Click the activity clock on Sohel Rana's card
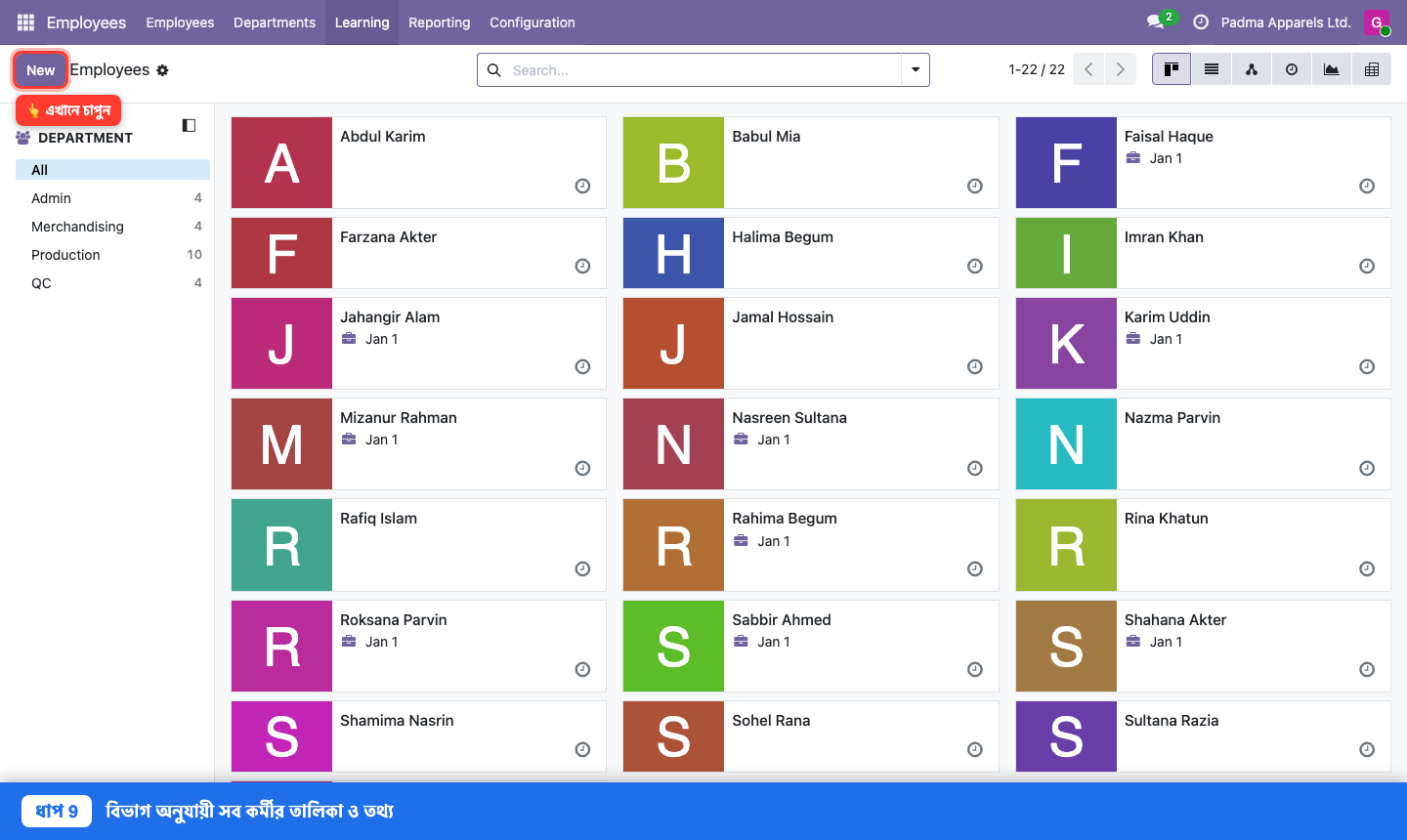Screen dimensions: 1407x840 (975, 749)
